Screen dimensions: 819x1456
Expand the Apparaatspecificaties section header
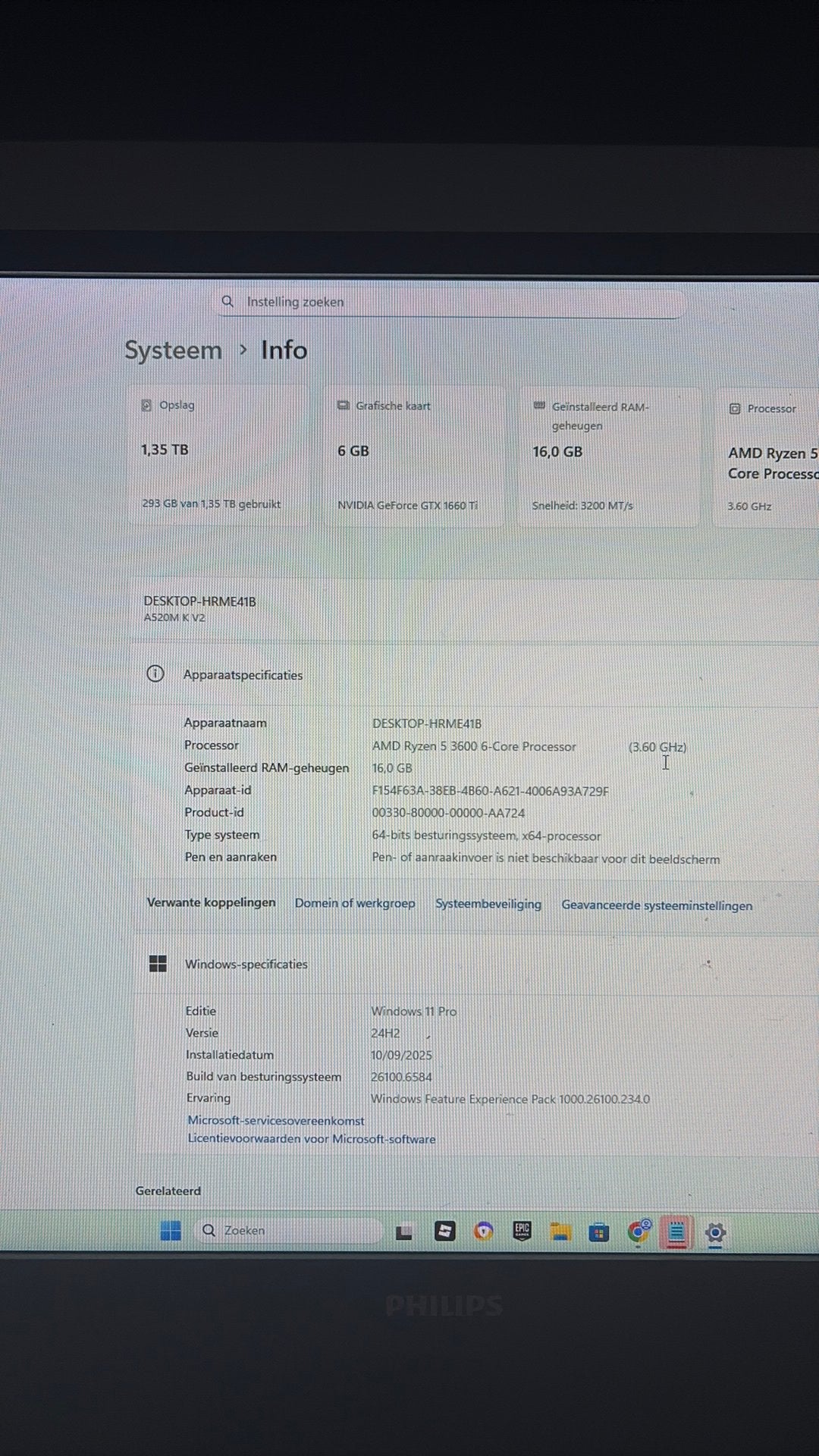(476, 675)
